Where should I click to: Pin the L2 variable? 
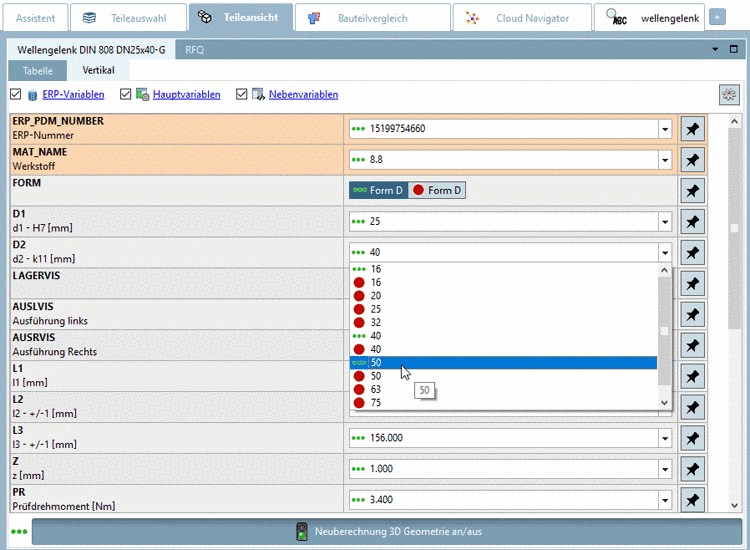pyautogui.click(x=692, y=407)
